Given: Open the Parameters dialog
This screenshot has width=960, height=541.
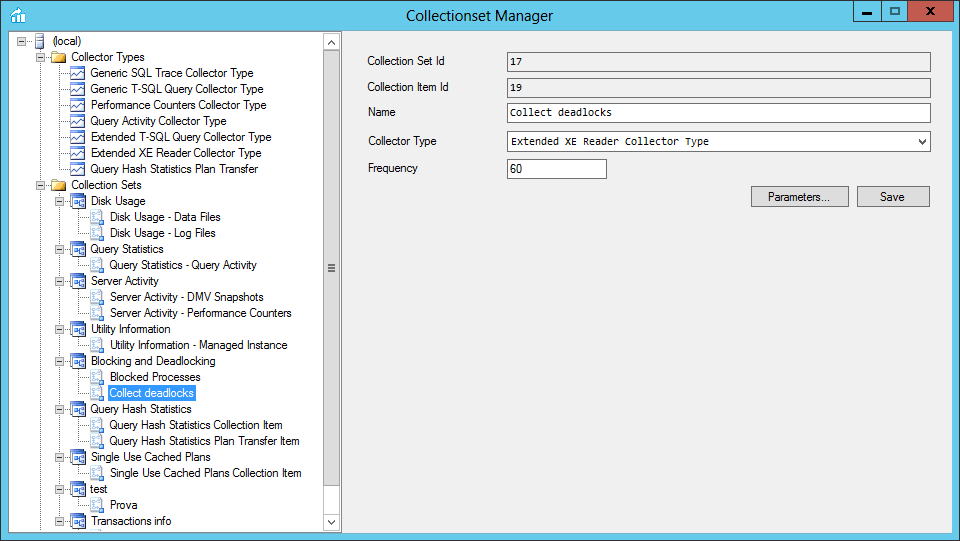Looking at the screenshot, I should coord(799,197).
